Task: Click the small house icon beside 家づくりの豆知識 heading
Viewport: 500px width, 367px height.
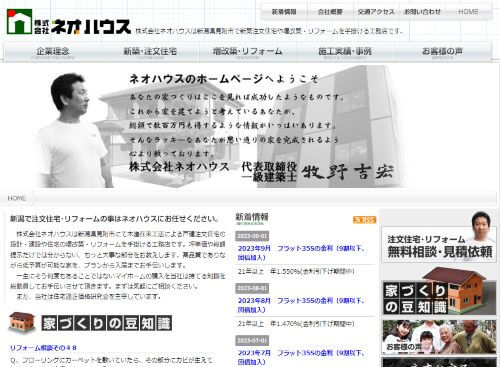Action: click(23, 322)
